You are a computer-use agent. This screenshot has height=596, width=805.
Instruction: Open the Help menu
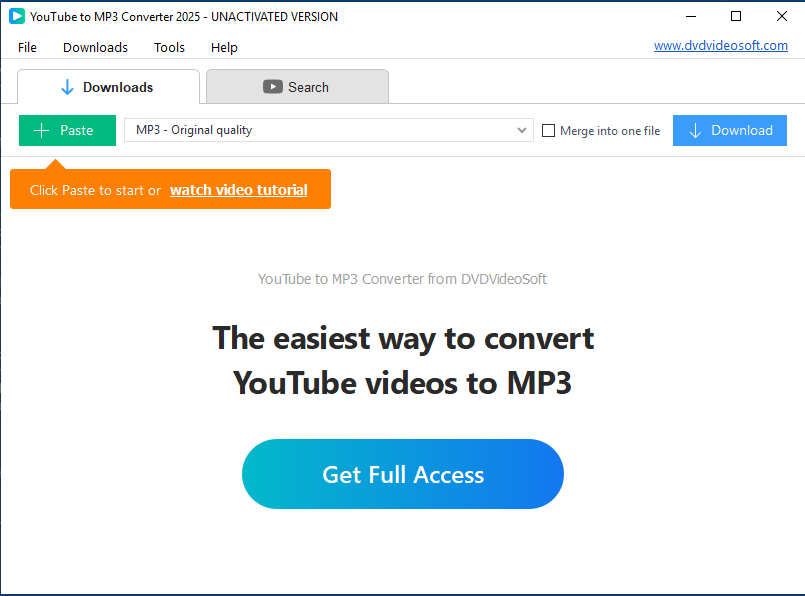224,48
